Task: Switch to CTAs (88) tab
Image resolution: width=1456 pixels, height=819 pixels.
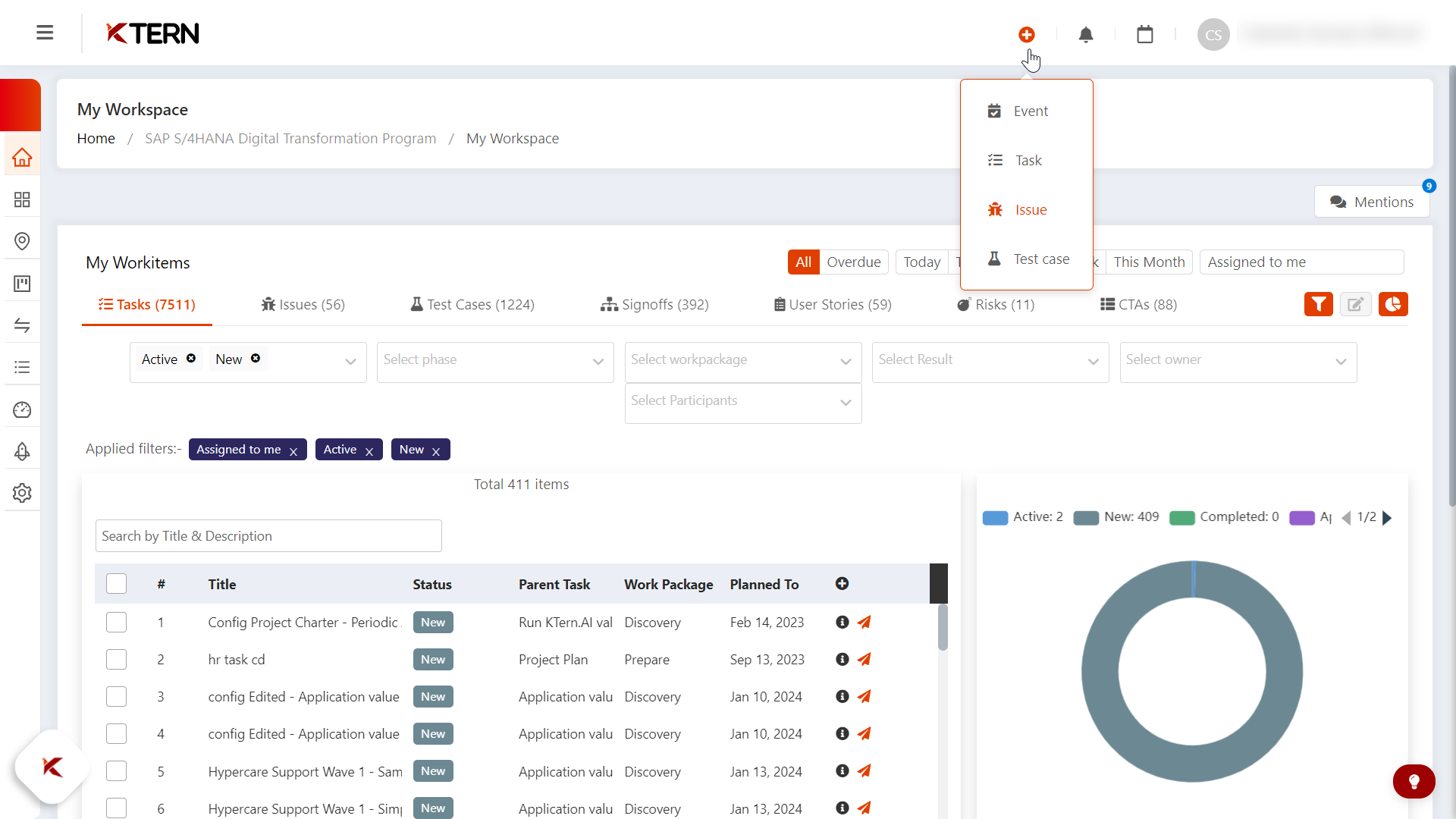Action: 1138,304
